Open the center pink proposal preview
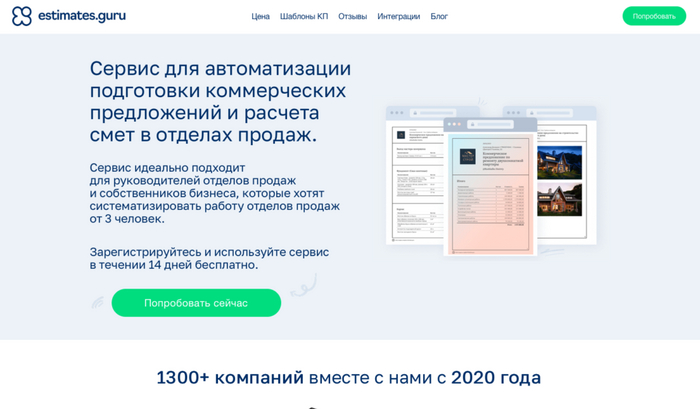This screenshot has width=700, height=409. click(490, 187)
